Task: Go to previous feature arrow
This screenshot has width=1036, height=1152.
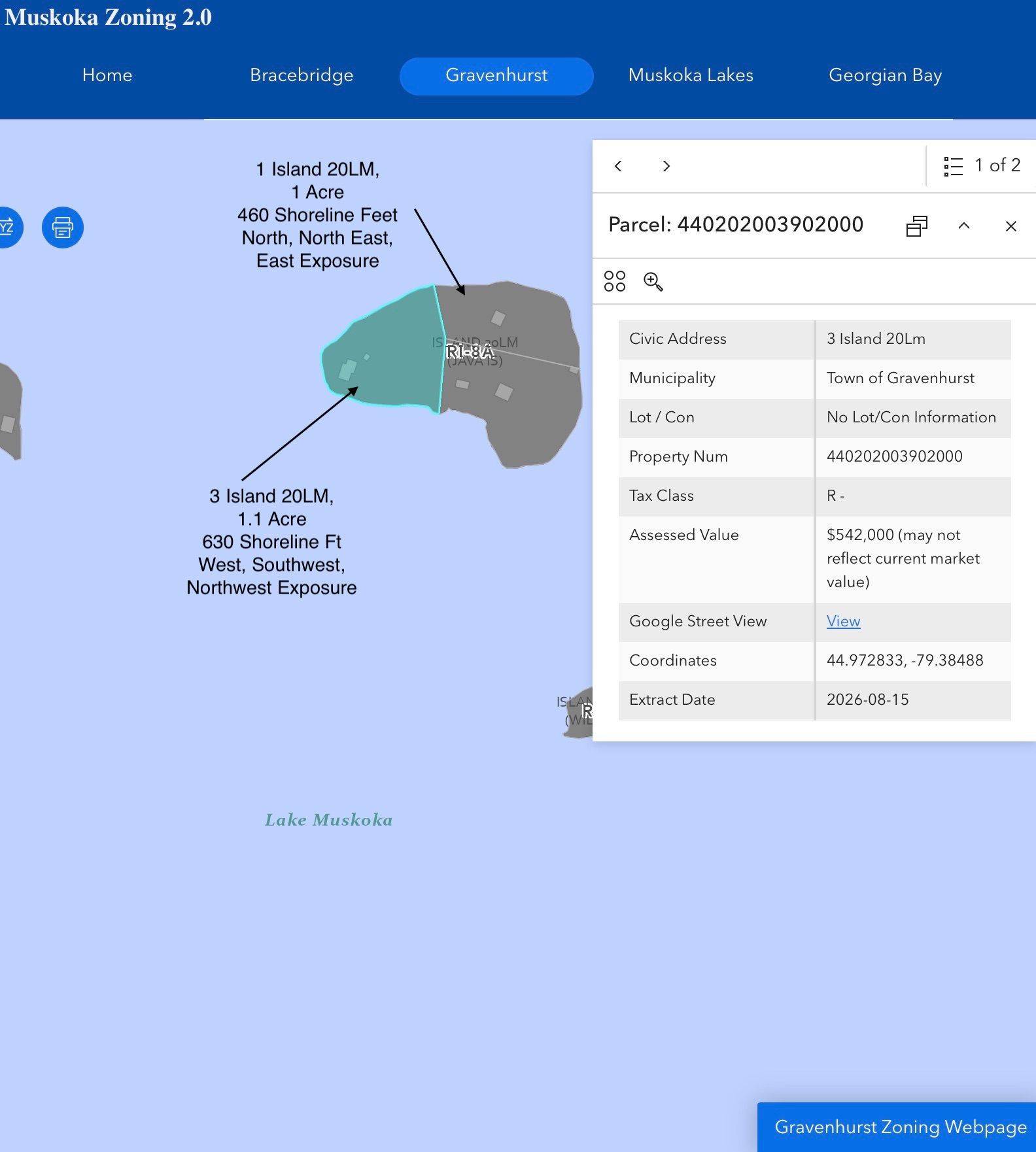Action: pos(618,166)
